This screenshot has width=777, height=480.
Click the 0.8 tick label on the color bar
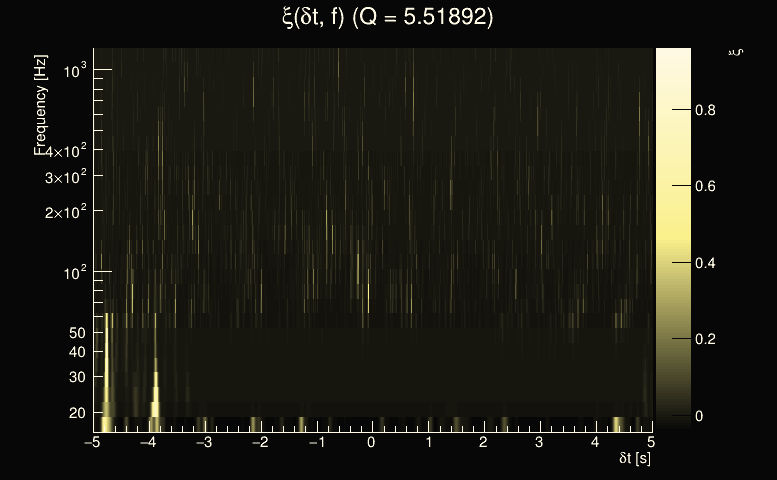706,111
